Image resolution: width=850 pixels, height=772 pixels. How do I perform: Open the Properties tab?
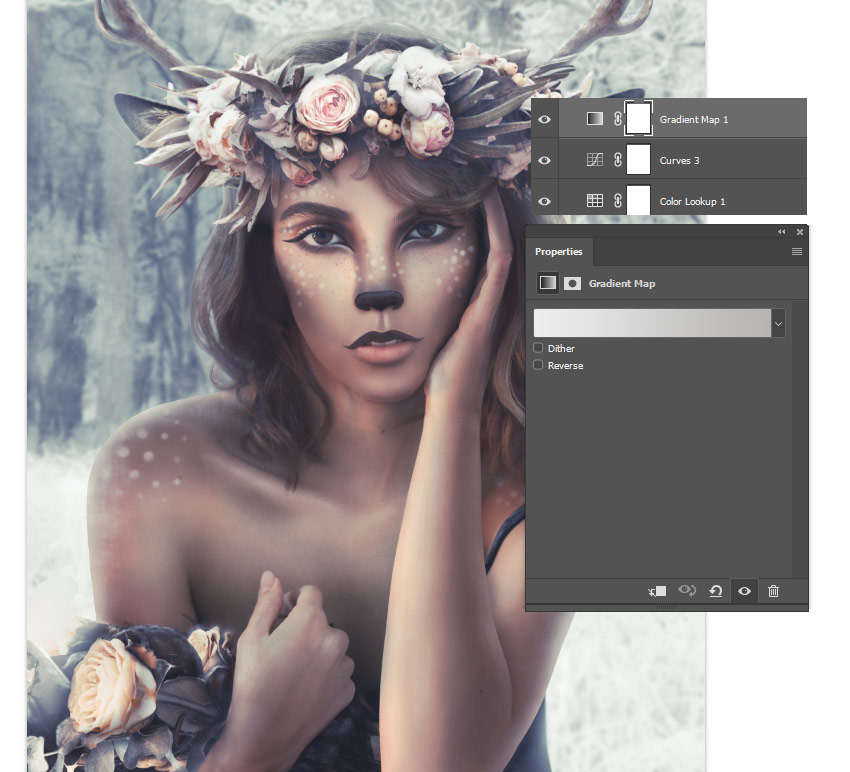tap(558, 252)
